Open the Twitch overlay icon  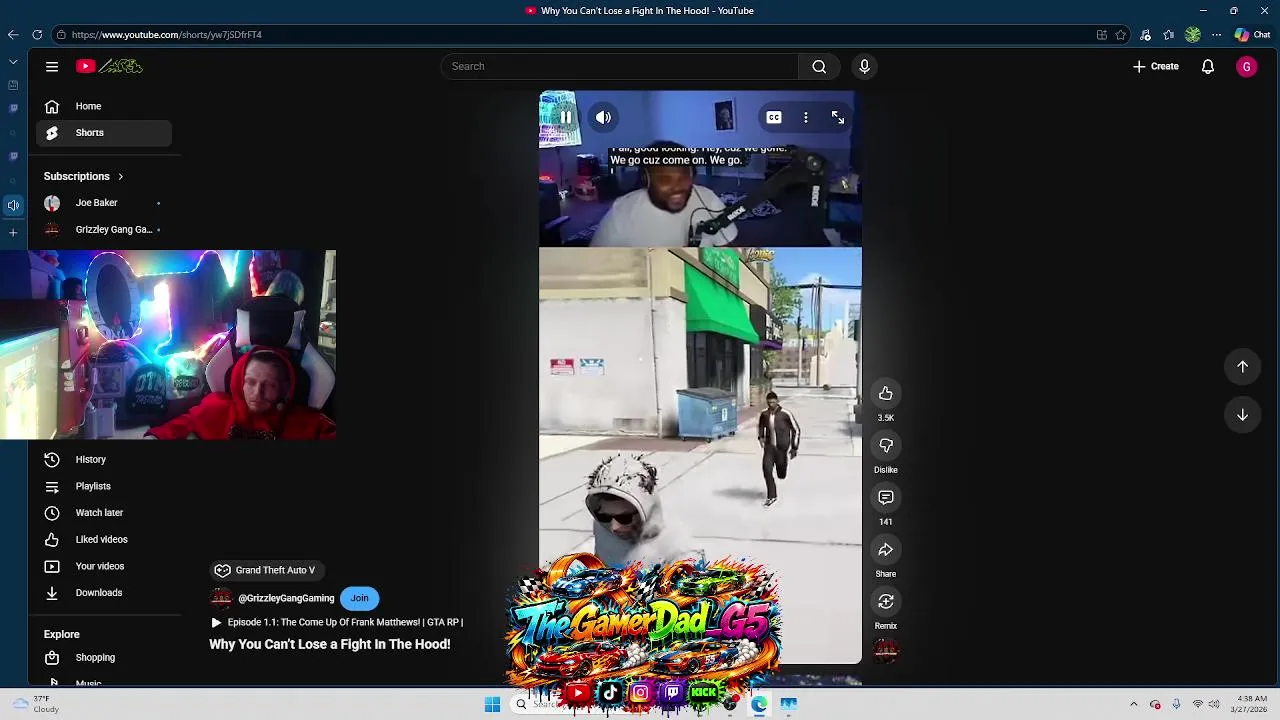(x=672, y=692)
